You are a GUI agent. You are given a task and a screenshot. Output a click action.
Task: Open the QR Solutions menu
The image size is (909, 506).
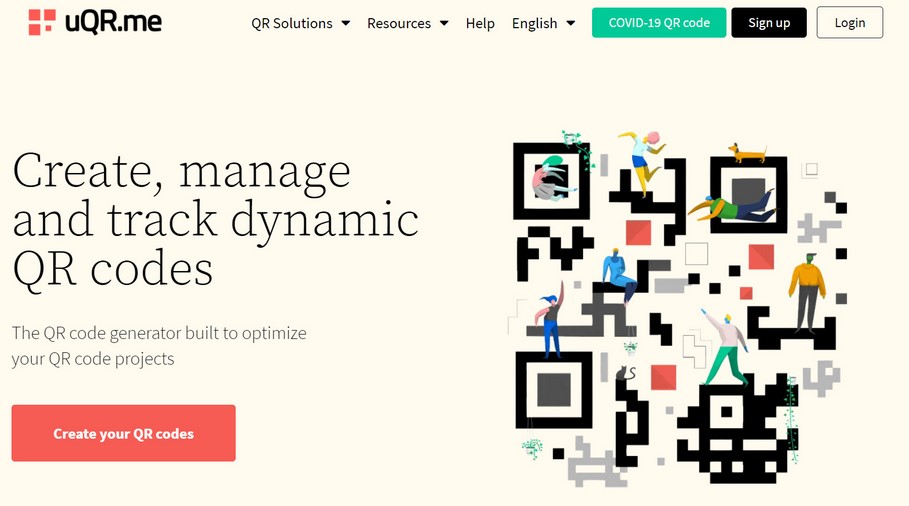290,23
